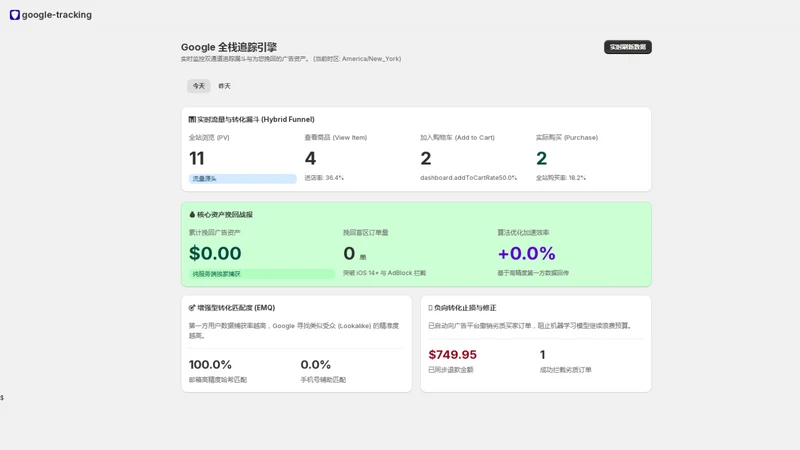Click the "1" count next to $749.95

(542, 355)
